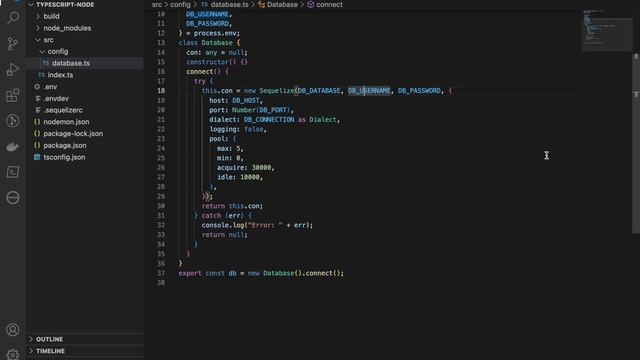The image size is (640, 360).
Task: Click 'con: any = null' on line 14
Action: click(x=215, y=52)
